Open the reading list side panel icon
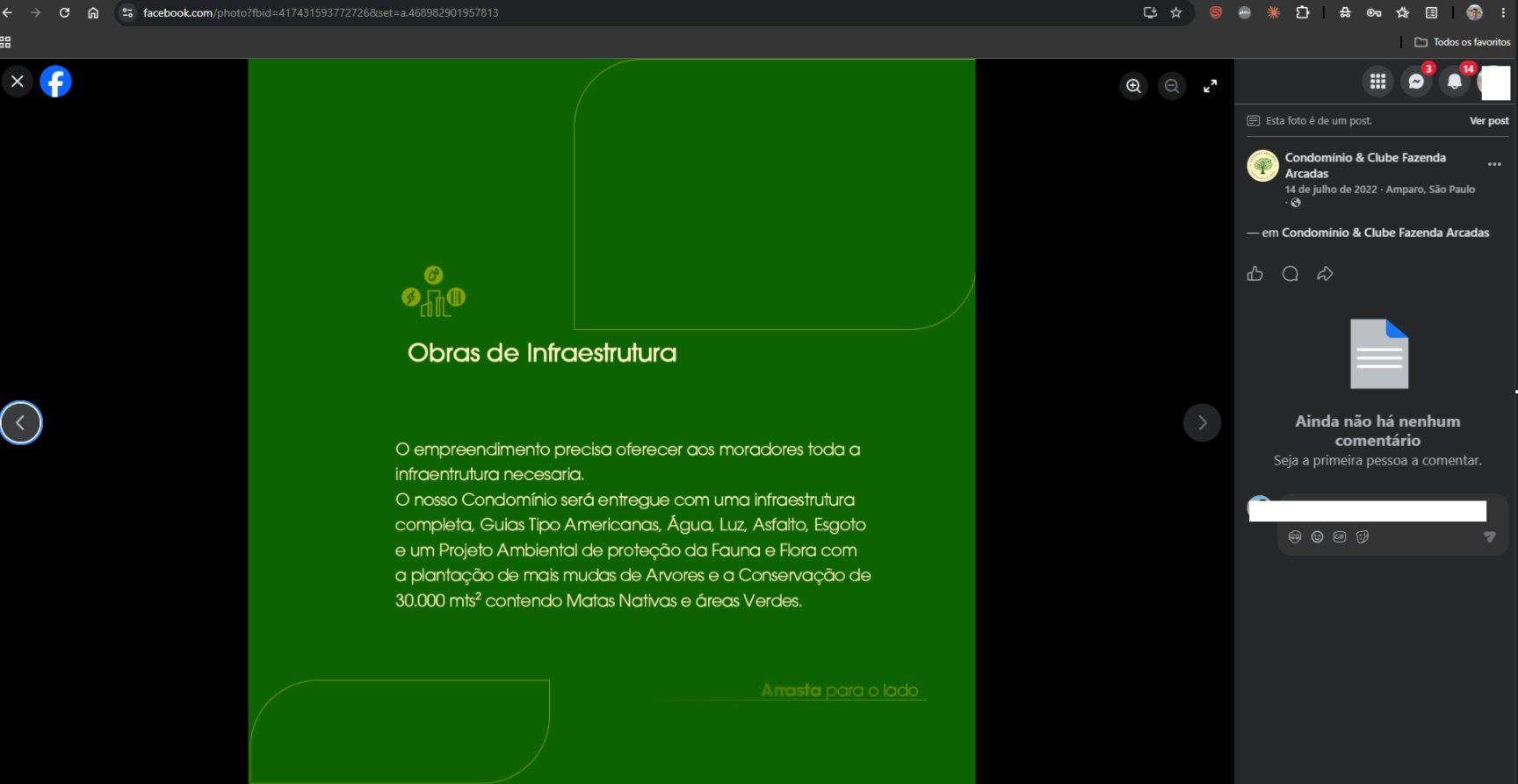Image resolution: width=1518 pixels, height=784 pixels. [x=1432, y=12]
